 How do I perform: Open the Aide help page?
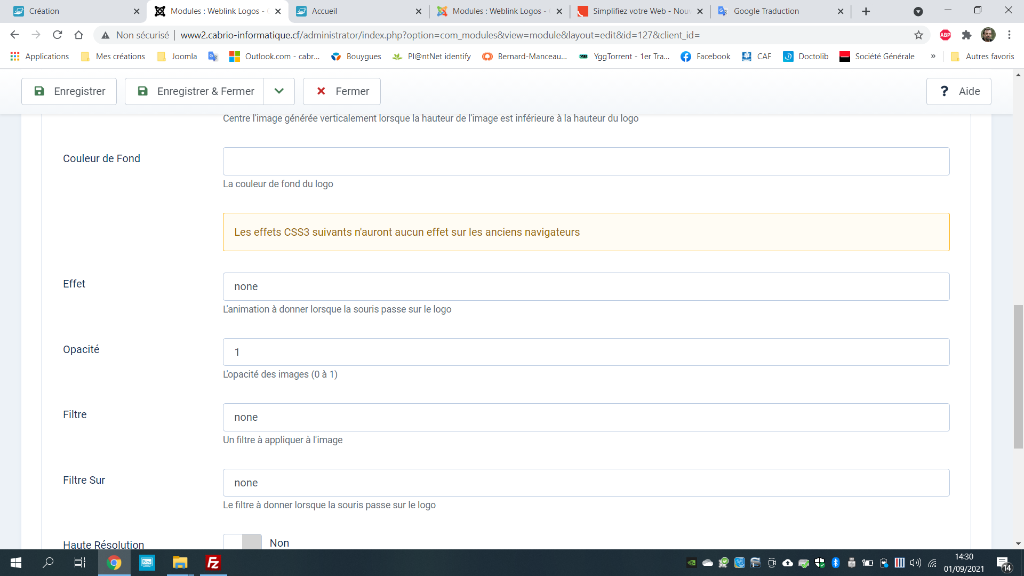(x=959, y=91)
